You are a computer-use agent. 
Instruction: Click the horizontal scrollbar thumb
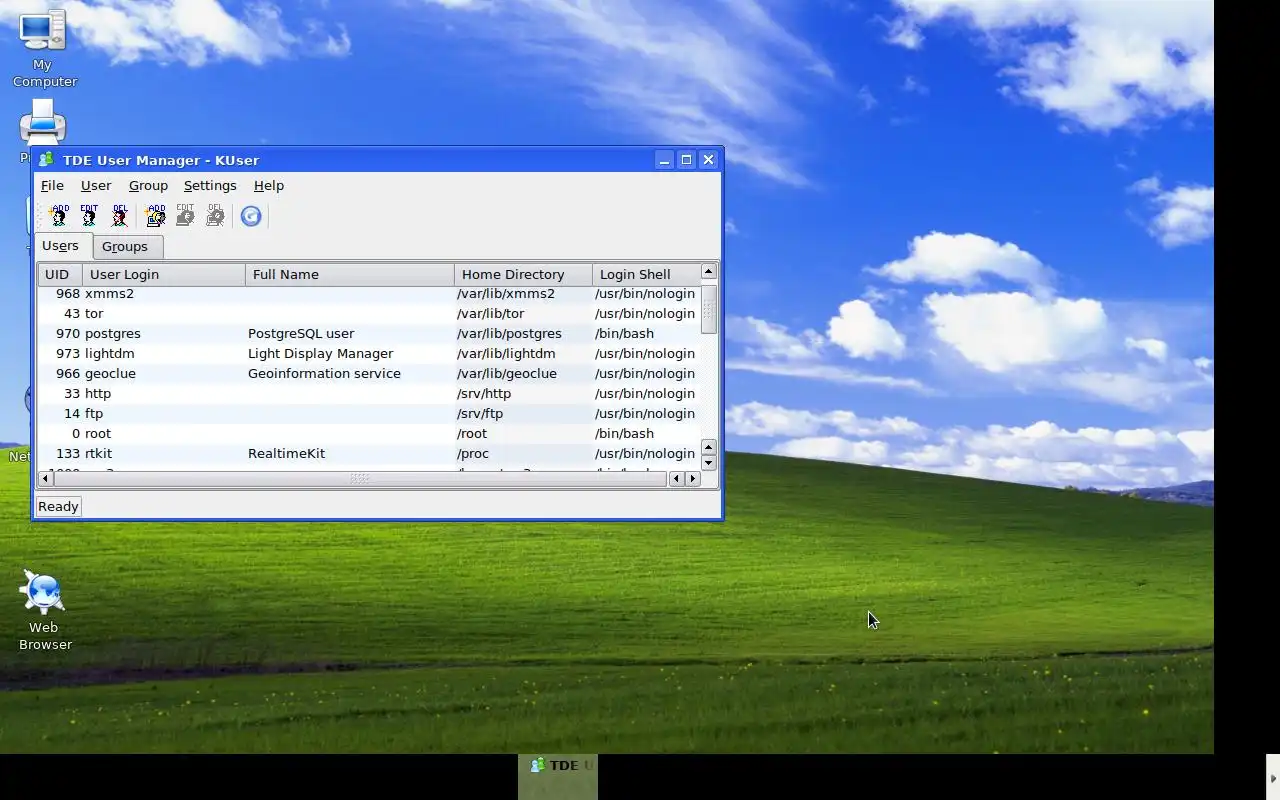[360, 479]
